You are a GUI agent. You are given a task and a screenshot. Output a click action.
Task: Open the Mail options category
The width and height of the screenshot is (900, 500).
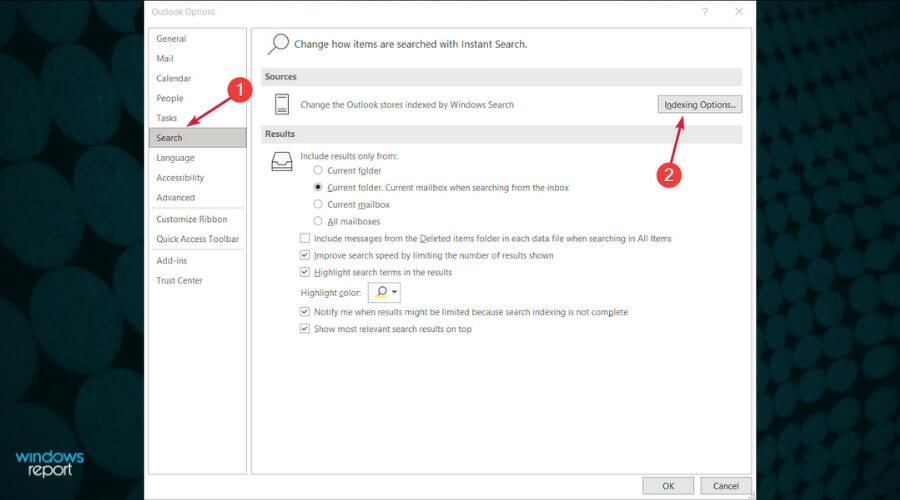point(197,59)
